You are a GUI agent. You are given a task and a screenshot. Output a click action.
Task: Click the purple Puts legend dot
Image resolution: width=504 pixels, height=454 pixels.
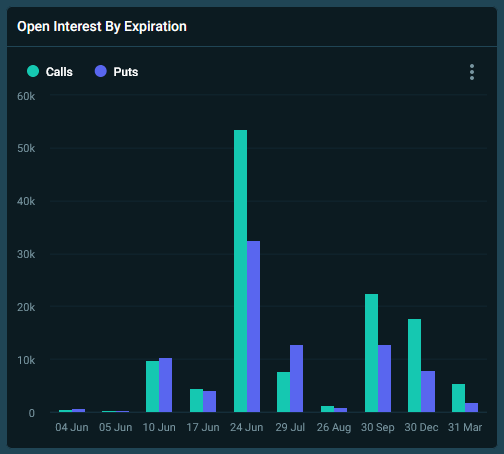coord(101,71)
